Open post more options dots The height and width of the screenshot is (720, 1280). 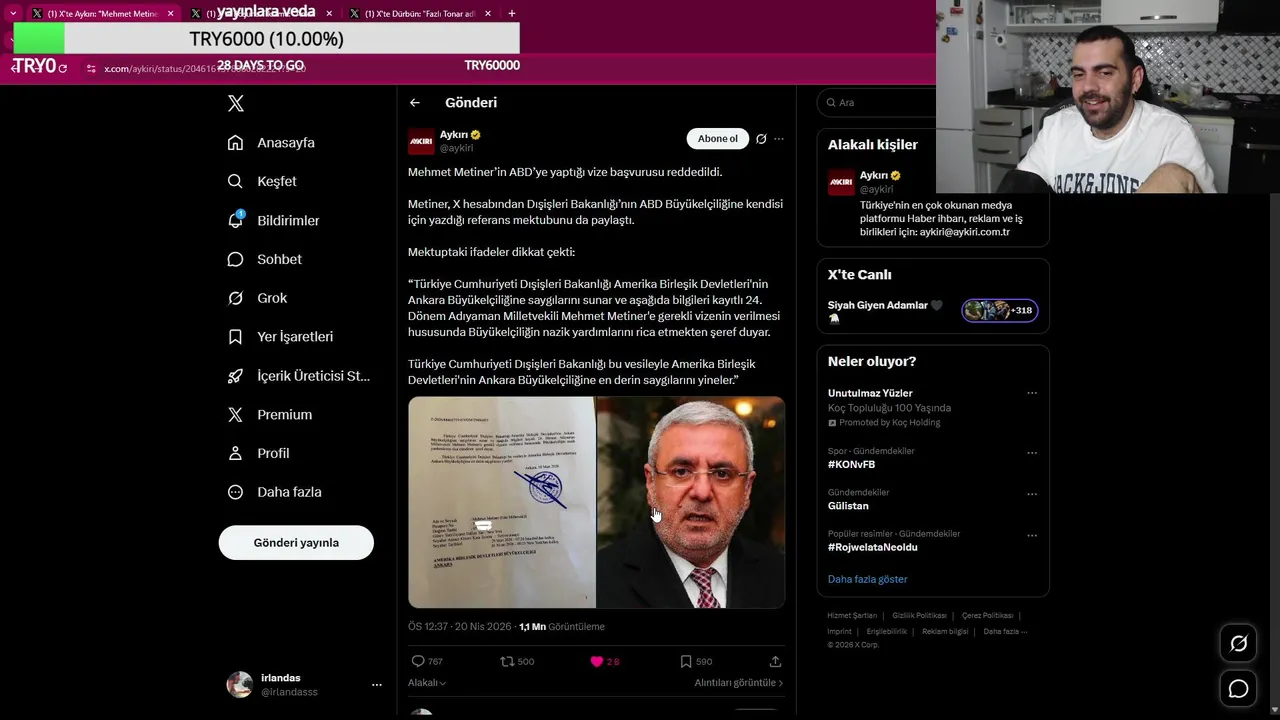pos(779,139)
